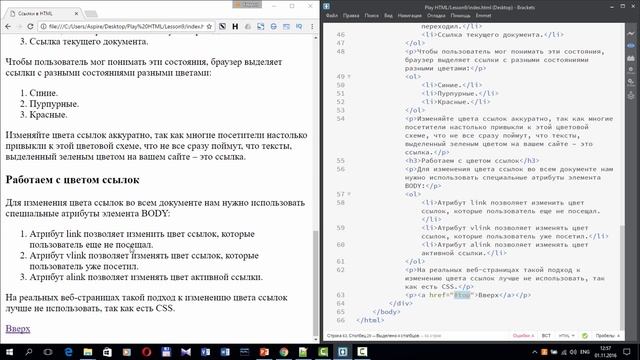The height and width of the screenshot is (360, 640).
Task: Click volume icon in system tray
Action: point(573,352)
